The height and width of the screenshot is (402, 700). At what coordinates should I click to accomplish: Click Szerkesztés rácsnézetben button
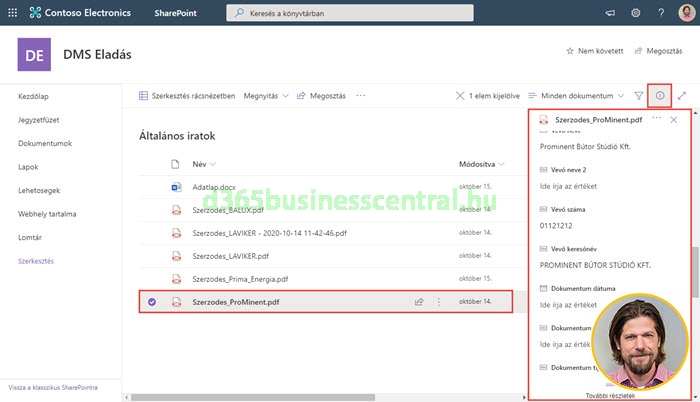pos(186,95)
